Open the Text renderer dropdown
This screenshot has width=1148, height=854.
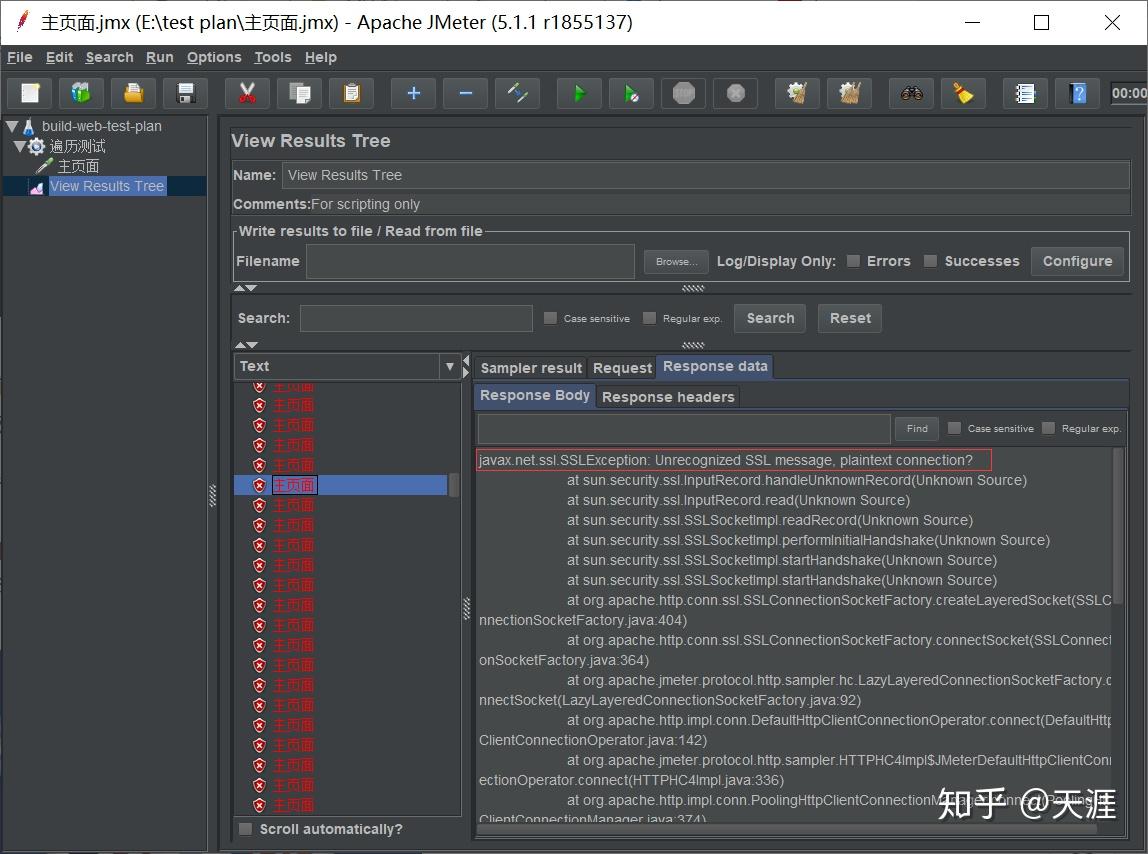tap(347, 366)
